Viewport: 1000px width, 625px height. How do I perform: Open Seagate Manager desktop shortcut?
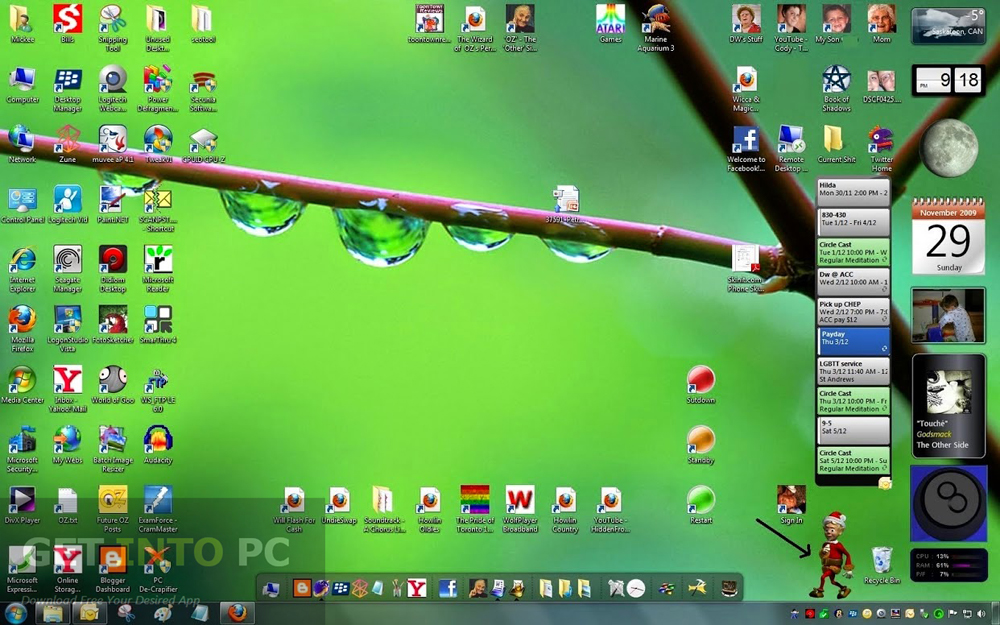point(68,269)
